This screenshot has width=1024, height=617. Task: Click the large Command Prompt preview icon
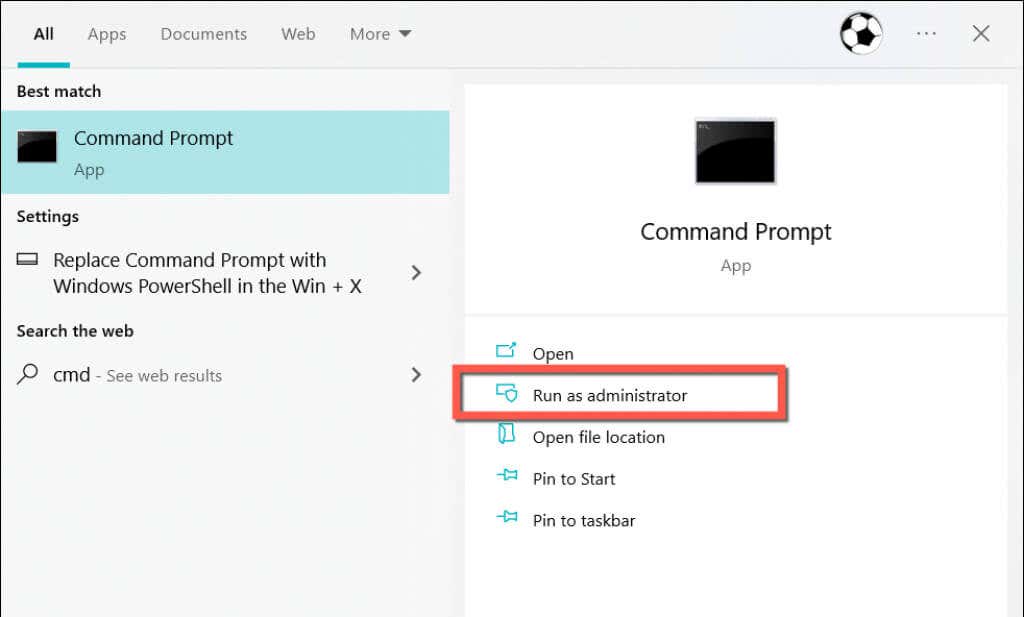(x=735, y=151)
